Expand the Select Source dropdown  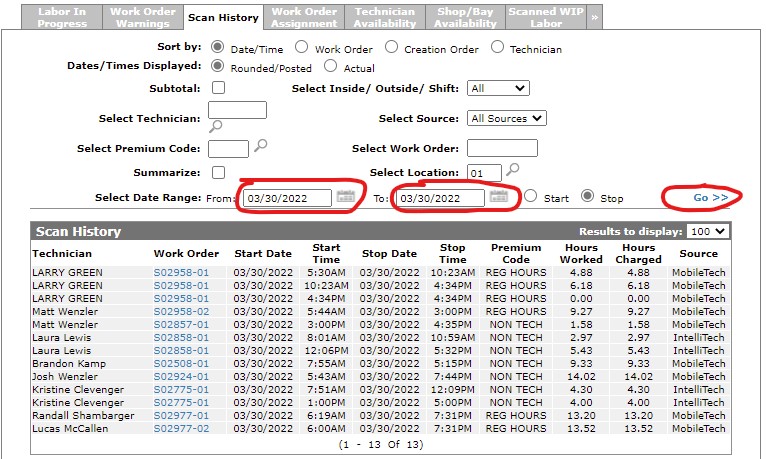[x=507, y=118]
